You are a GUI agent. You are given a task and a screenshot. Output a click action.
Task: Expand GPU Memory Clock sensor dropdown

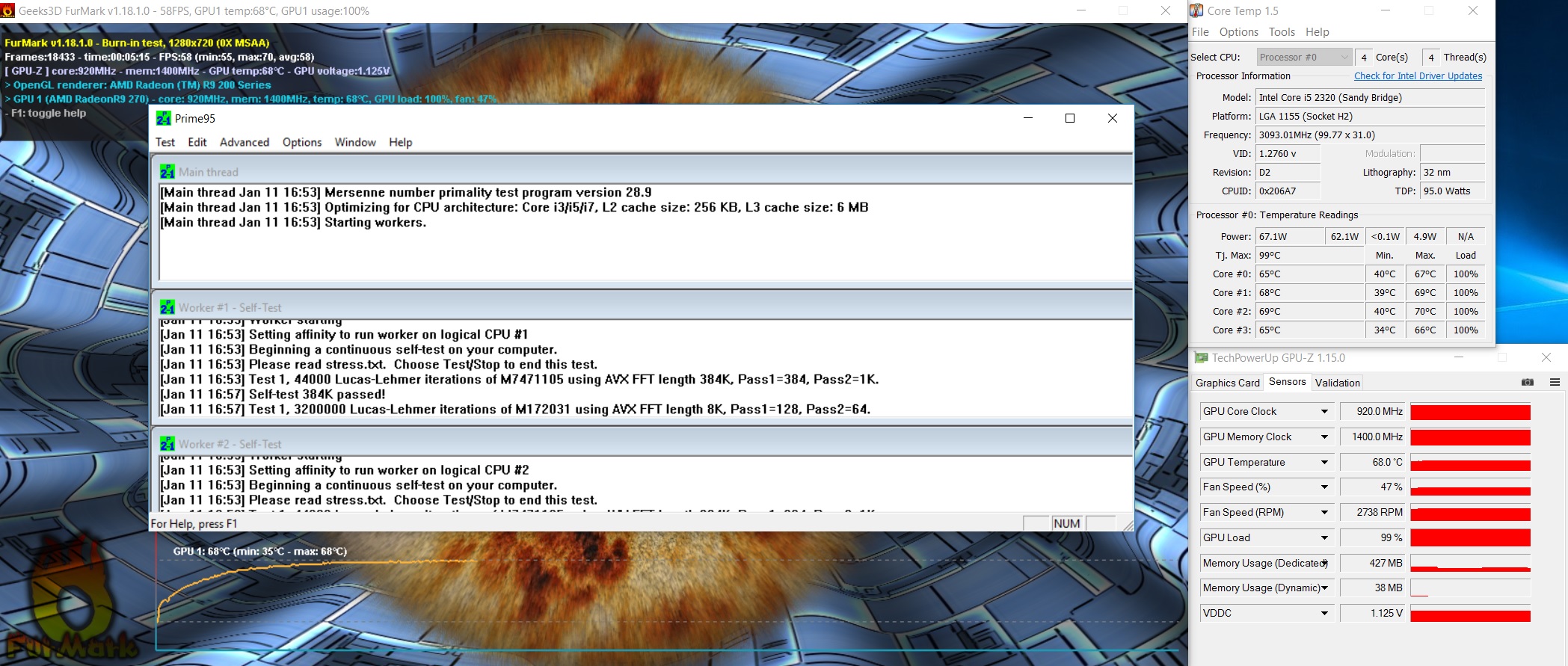1324,437
